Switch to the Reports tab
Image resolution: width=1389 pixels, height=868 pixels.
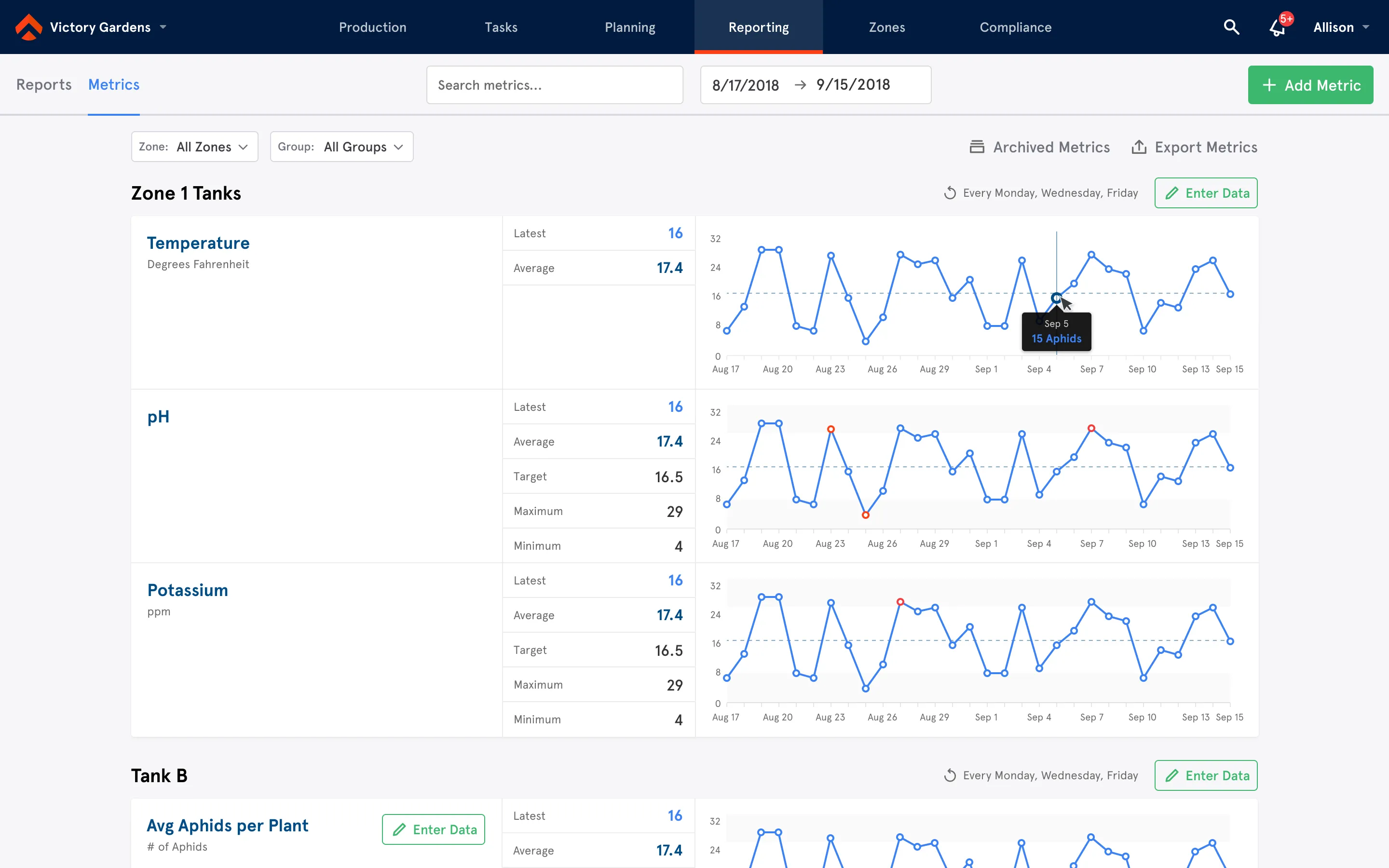tap(43, 84)
